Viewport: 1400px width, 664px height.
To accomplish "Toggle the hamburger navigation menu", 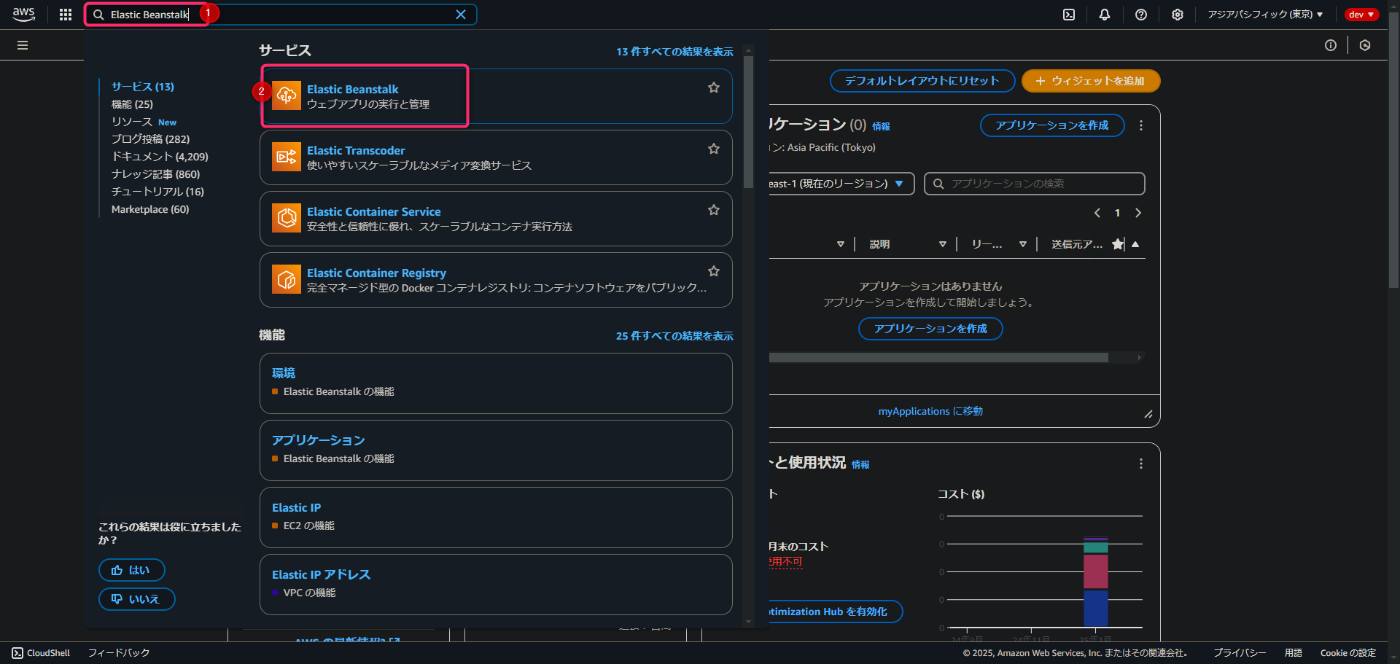I will tap(22, 45).
